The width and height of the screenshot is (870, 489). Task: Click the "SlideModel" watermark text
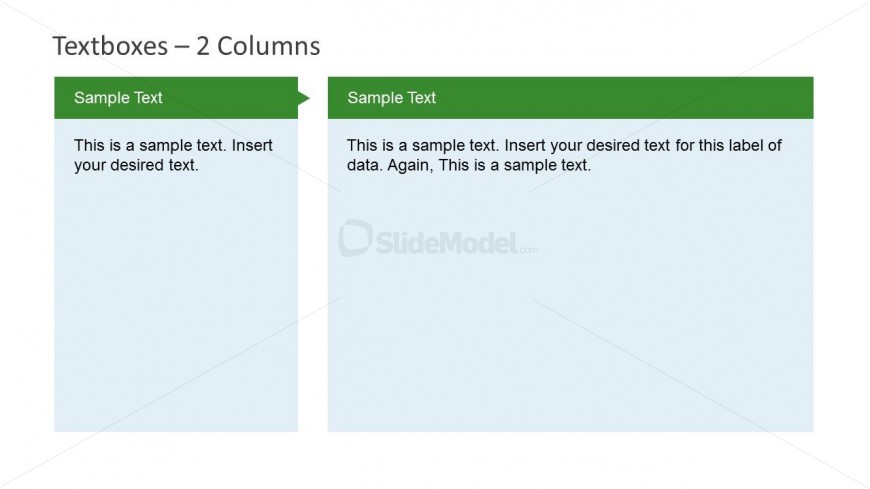(x=446, y=242)
